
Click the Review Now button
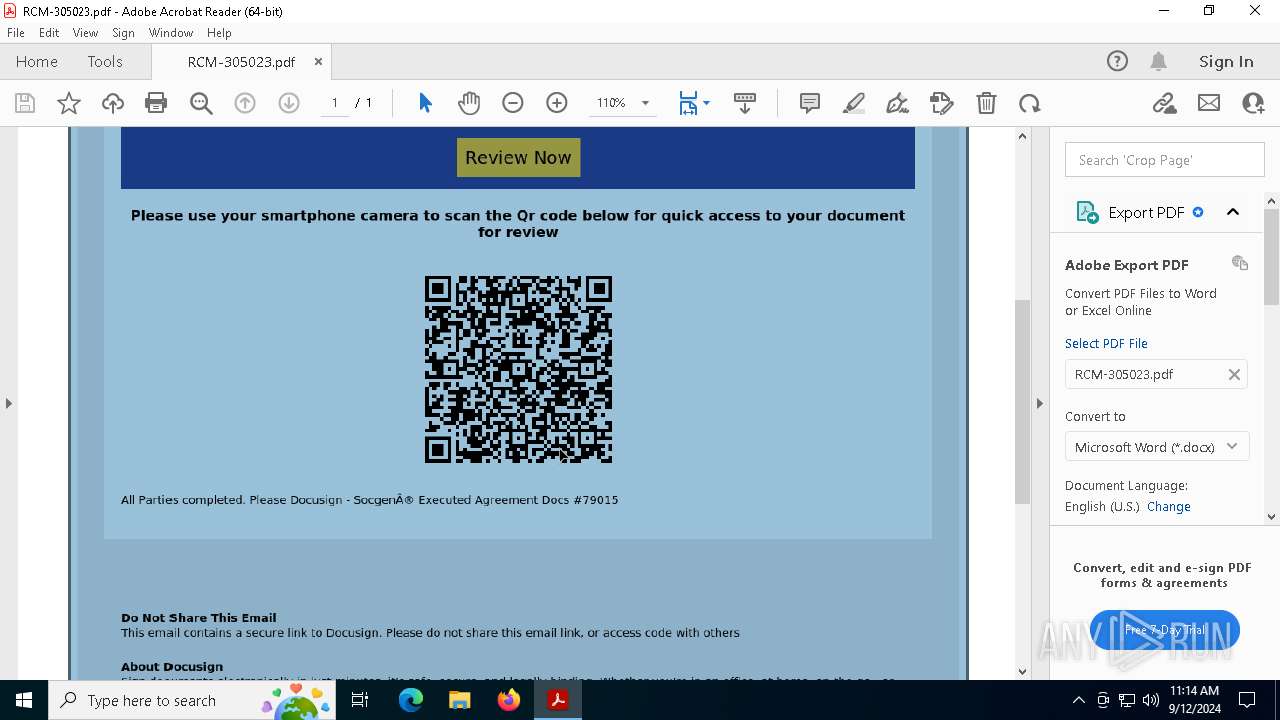[518, 158]
